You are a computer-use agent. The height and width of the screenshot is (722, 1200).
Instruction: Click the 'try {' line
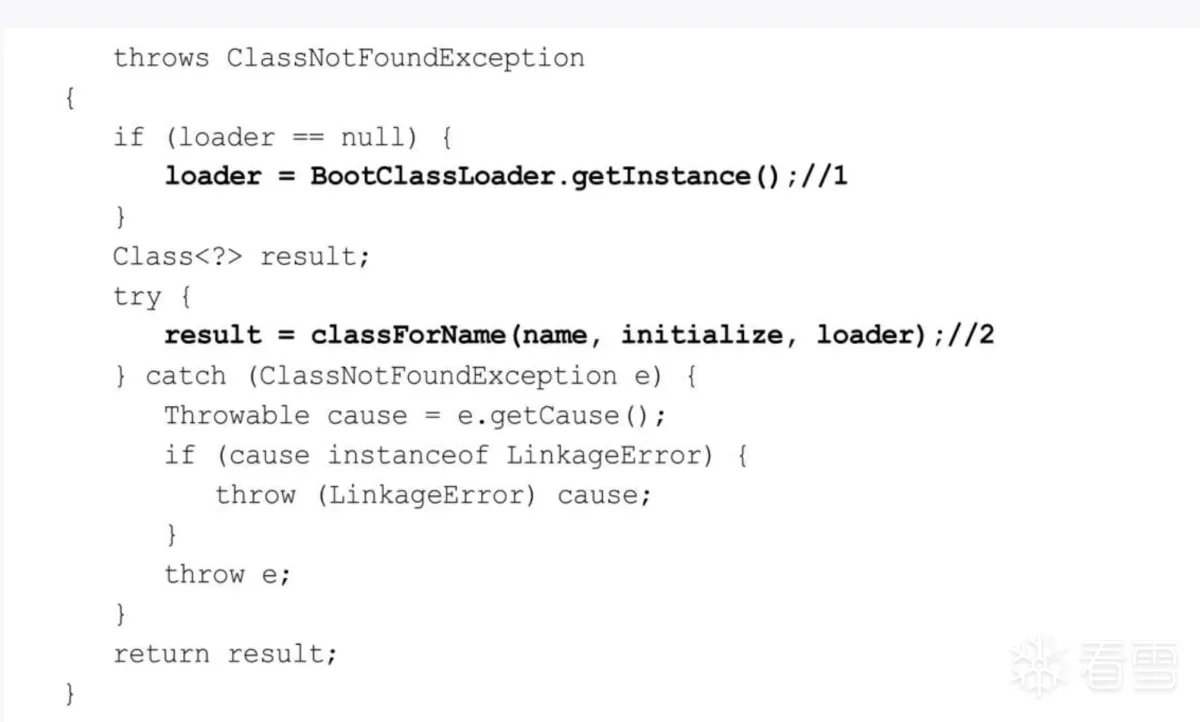[151, 296]
